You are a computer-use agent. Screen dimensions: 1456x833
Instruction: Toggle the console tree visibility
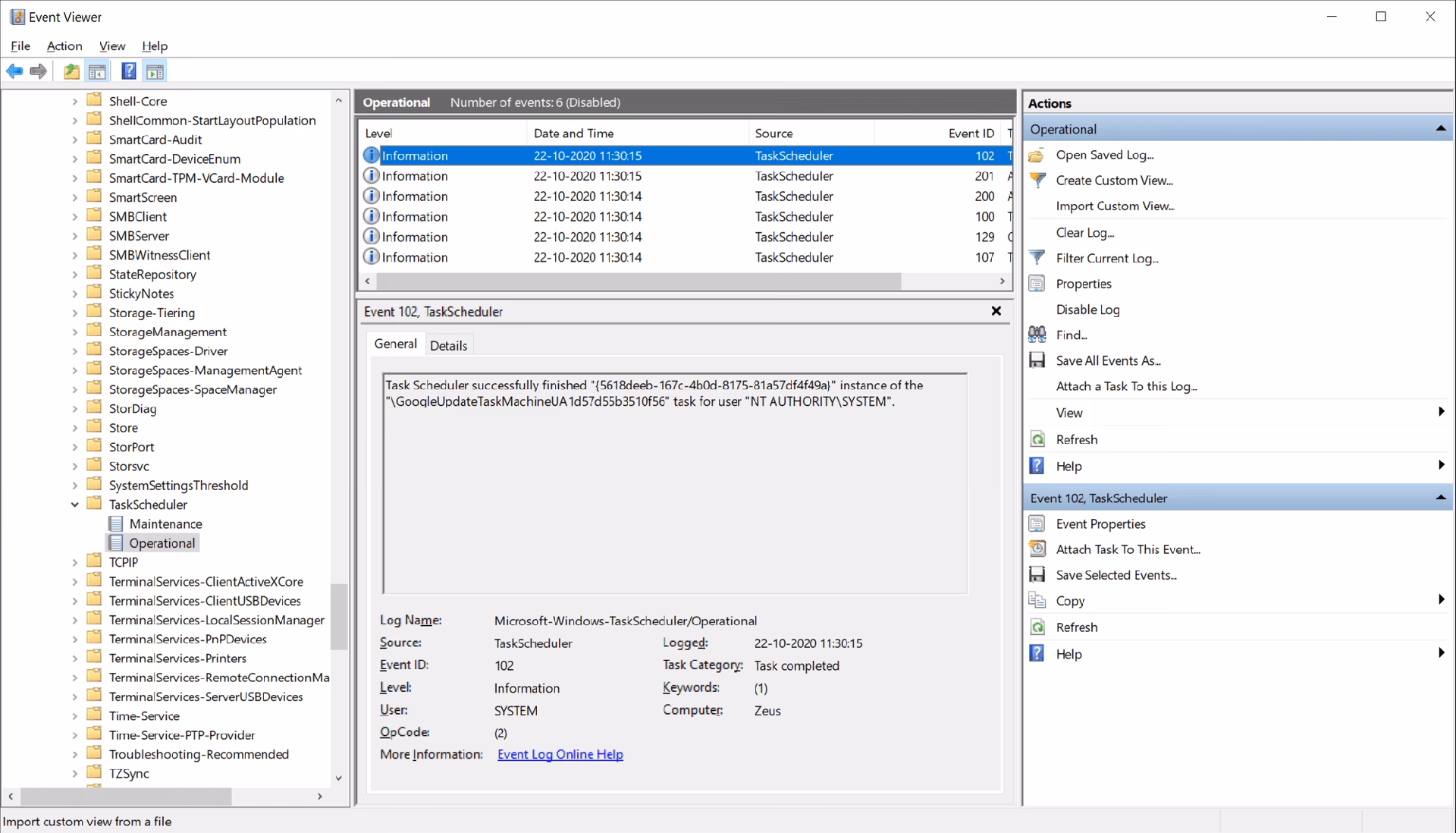(98, 71)
